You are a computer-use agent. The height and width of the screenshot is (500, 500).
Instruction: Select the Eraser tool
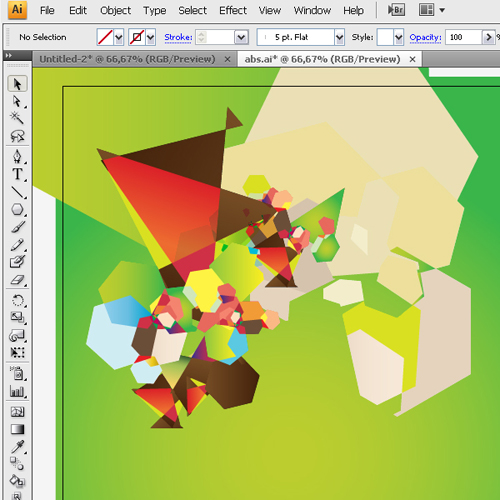point(17,280)
